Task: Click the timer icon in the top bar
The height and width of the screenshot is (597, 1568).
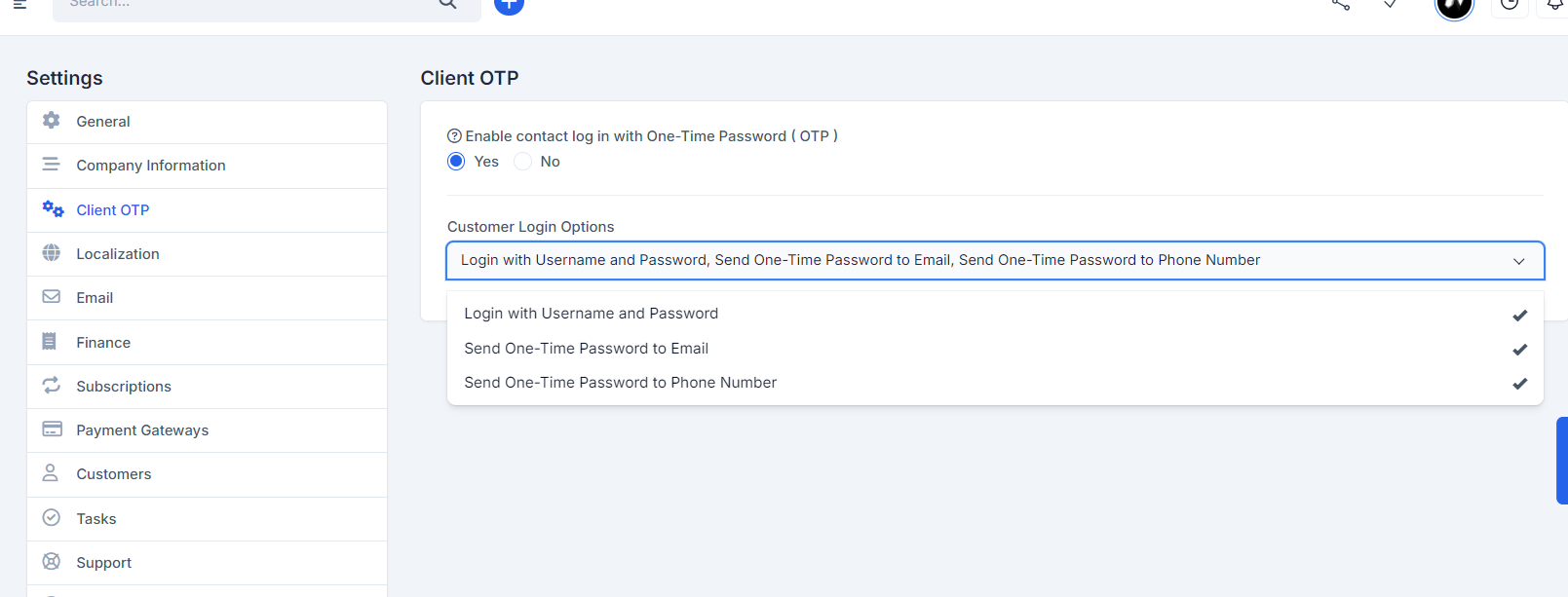Action: click(x=1510, y=6)
